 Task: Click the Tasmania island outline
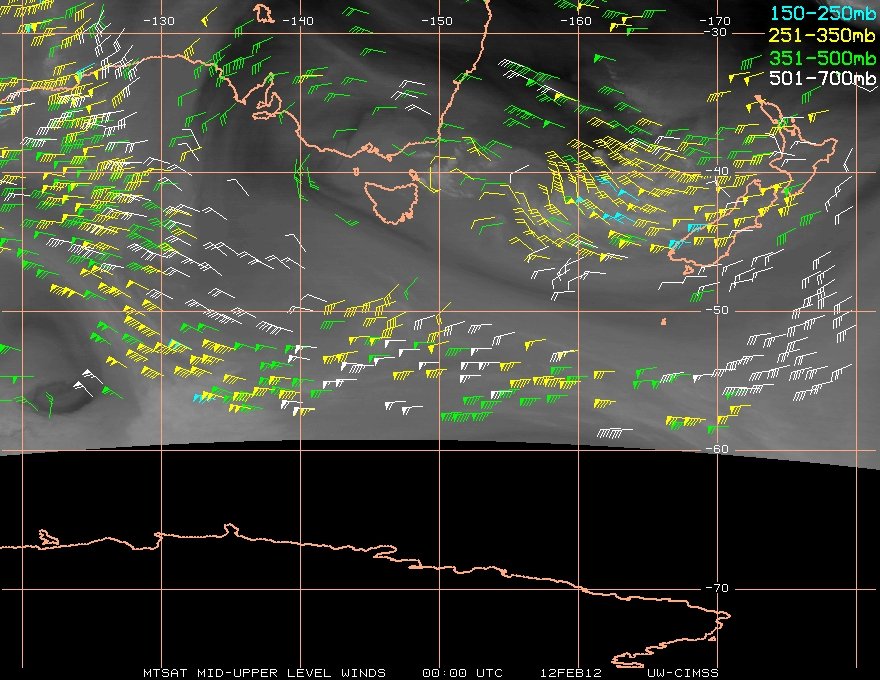pos(391,201)
